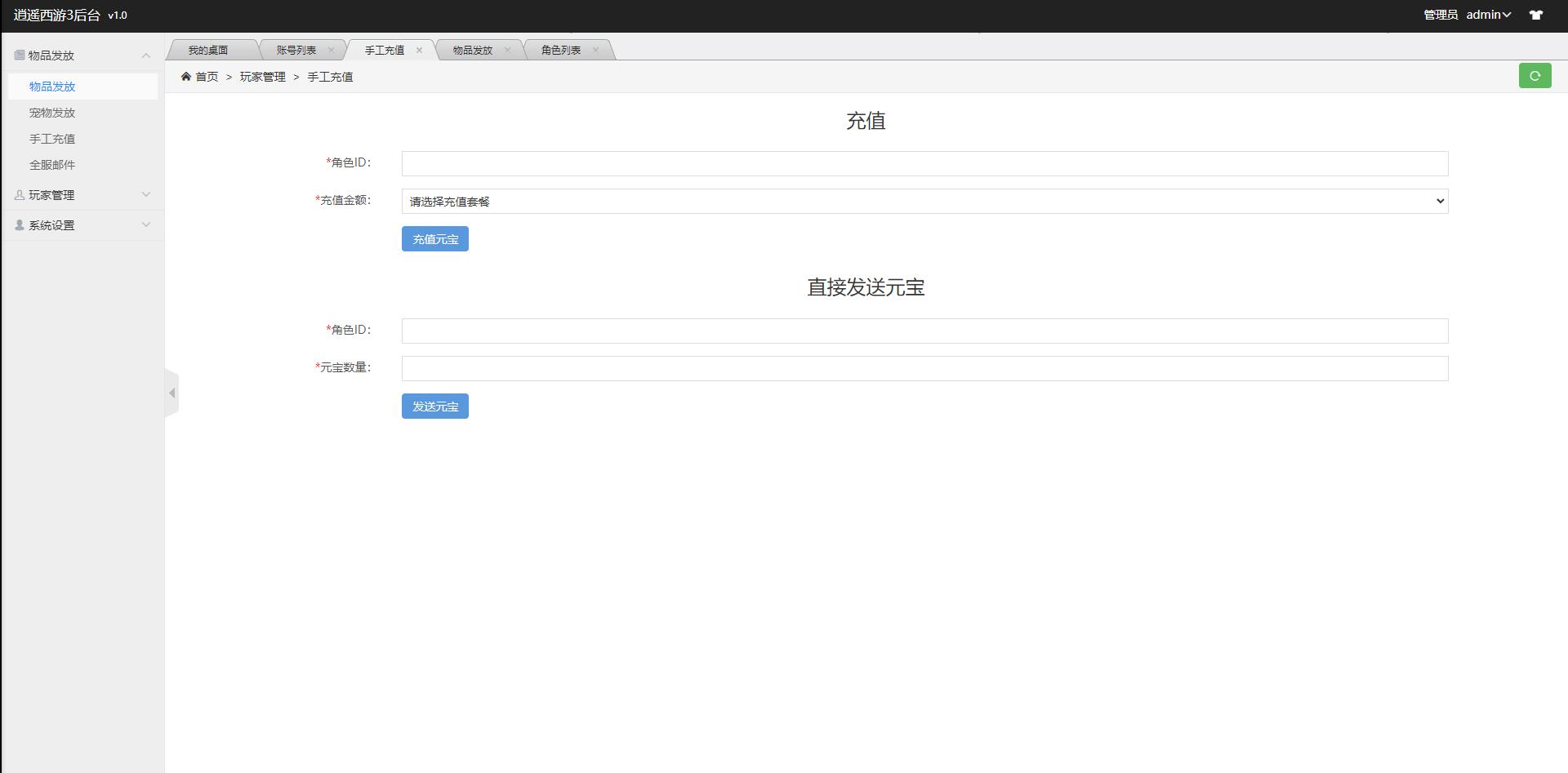1568x773 pixels.
Task: Click the home icon in the breadcrumb
Action: [x=187, y=75]
